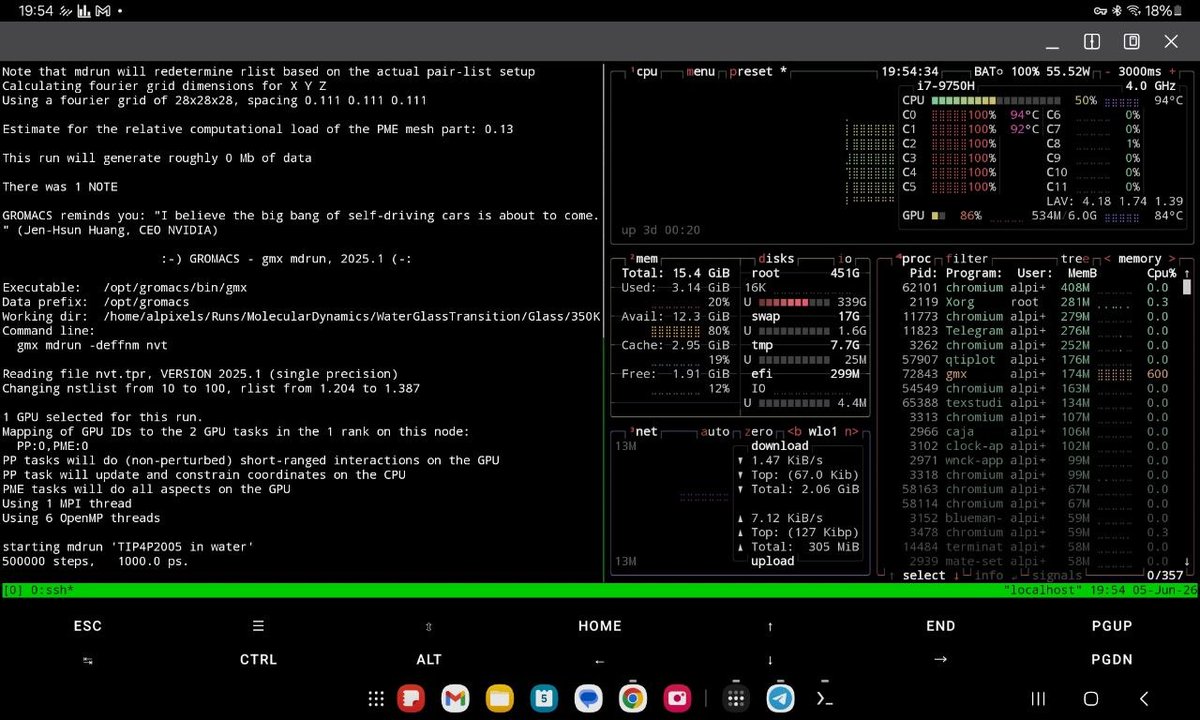Toggle the disks view in mem box
The image size is (1200, 720).
click(776, 259)
